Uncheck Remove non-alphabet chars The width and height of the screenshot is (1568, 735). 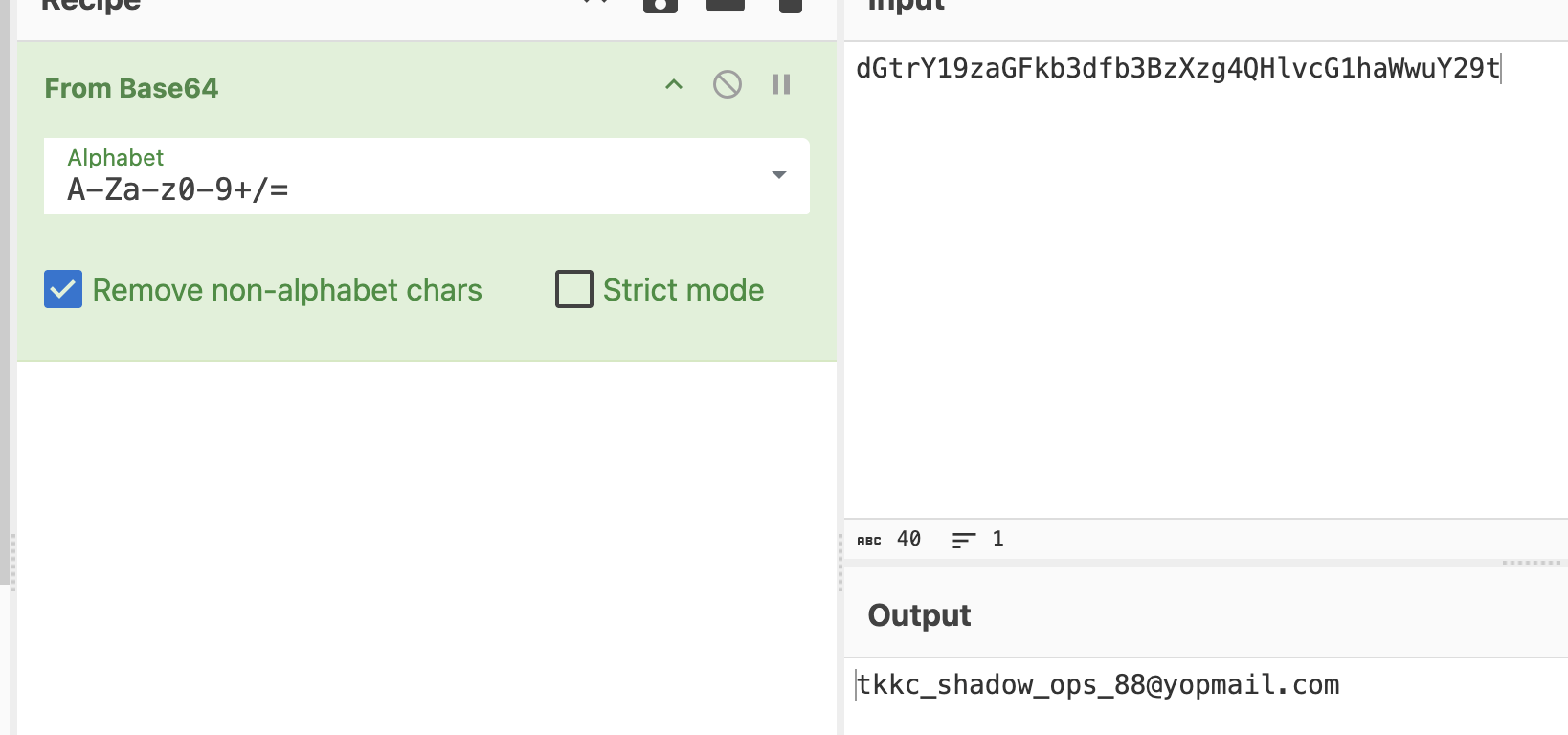(x=63, y=289)
